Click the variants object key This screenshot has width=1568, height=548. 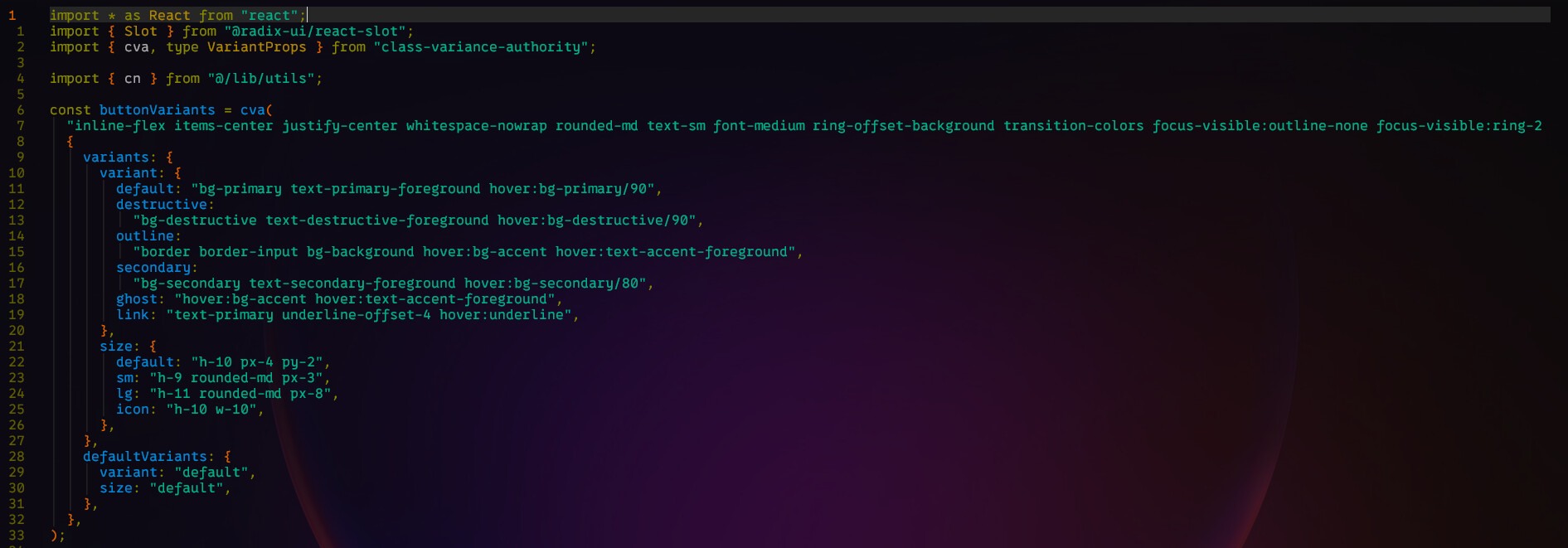click(115, 158)
